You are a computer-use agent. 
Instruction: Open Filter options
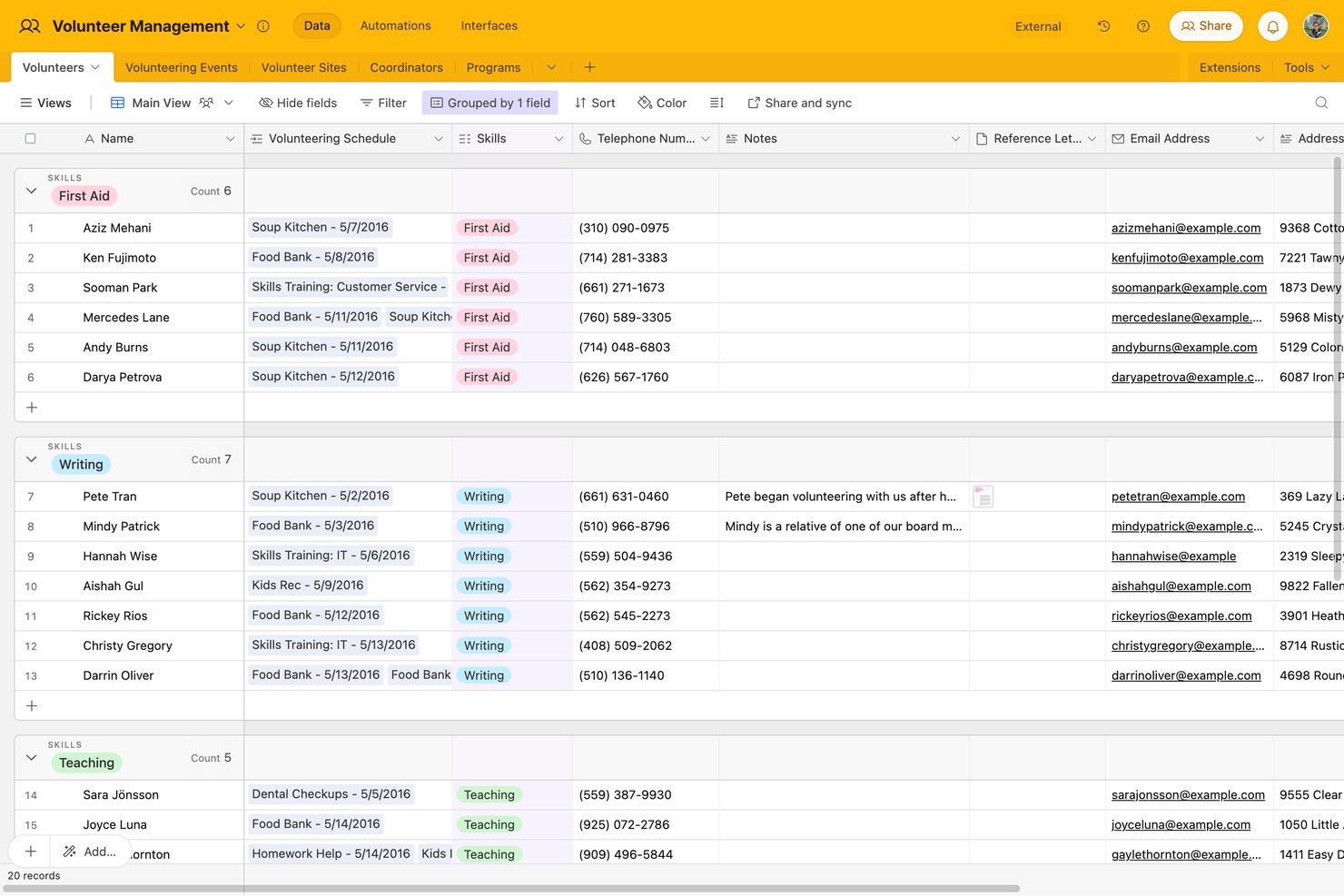[x=383, y=103]
